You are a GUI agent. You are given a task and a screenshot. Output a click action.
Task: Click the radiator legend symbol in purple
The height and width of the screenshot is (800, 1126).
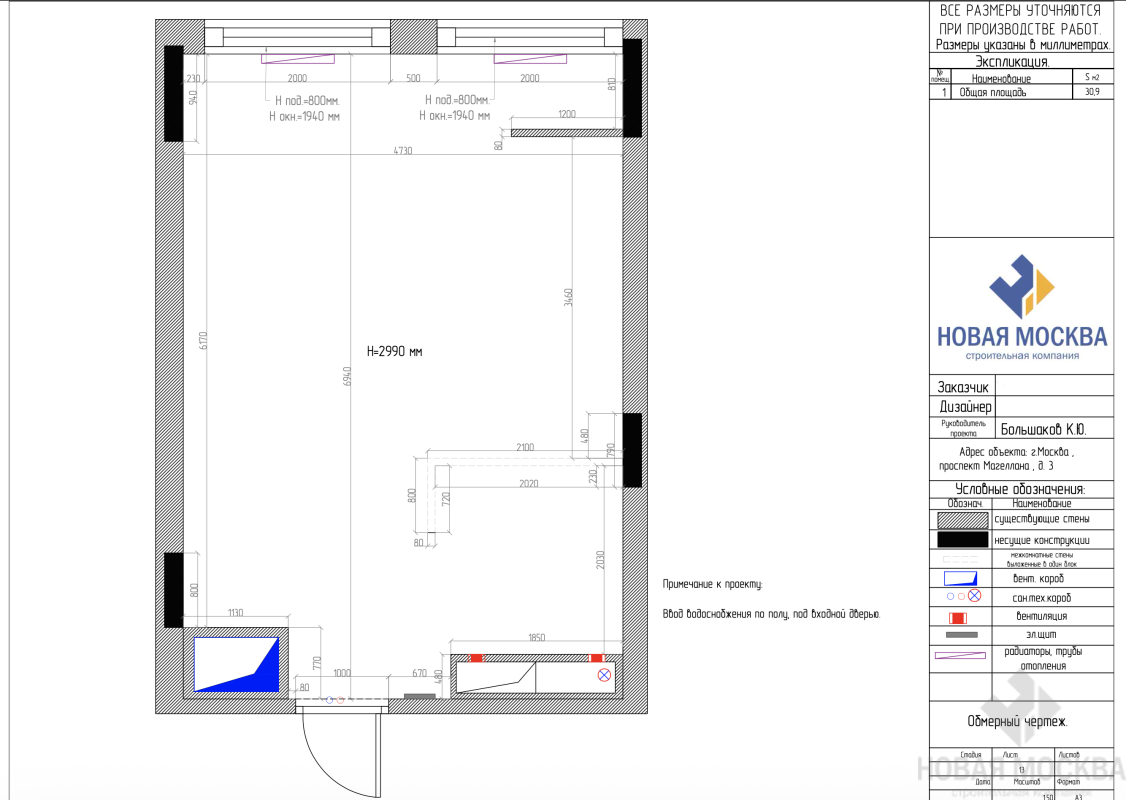[960, 656]
